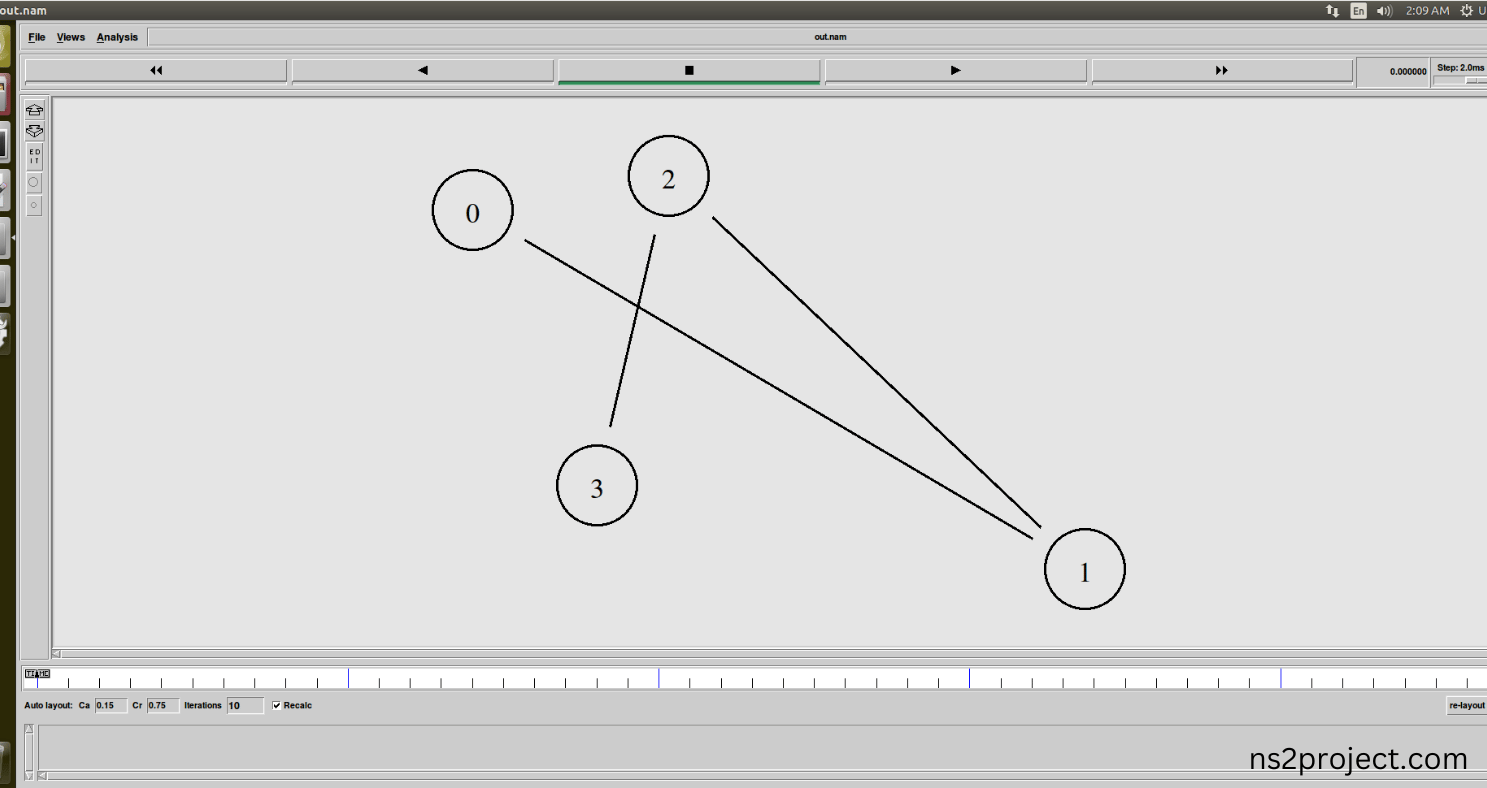Select node 3 in the topology
The height and width of the screenshot is (788, 1487).
(x=597, y=486)
